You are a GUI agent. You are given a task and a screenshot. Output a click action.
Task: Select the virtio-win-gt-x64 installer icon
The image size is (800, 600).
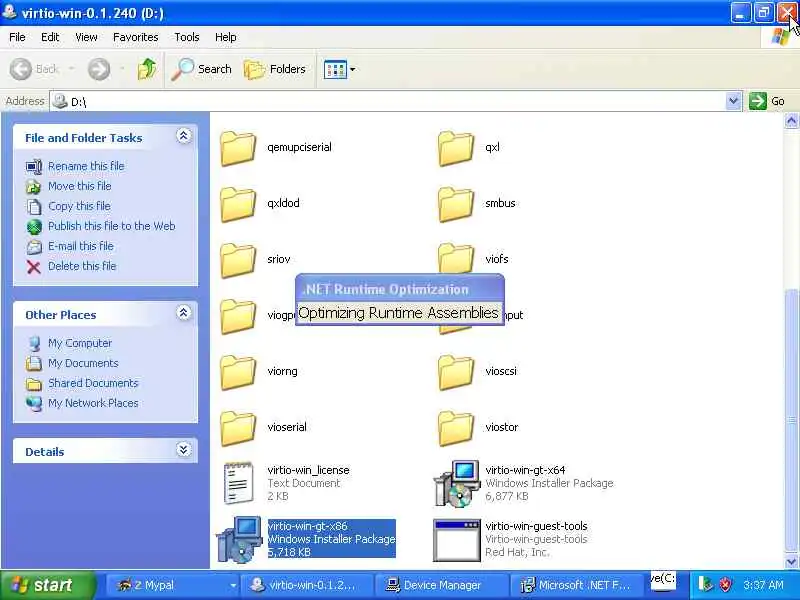(x=457, y=483)
